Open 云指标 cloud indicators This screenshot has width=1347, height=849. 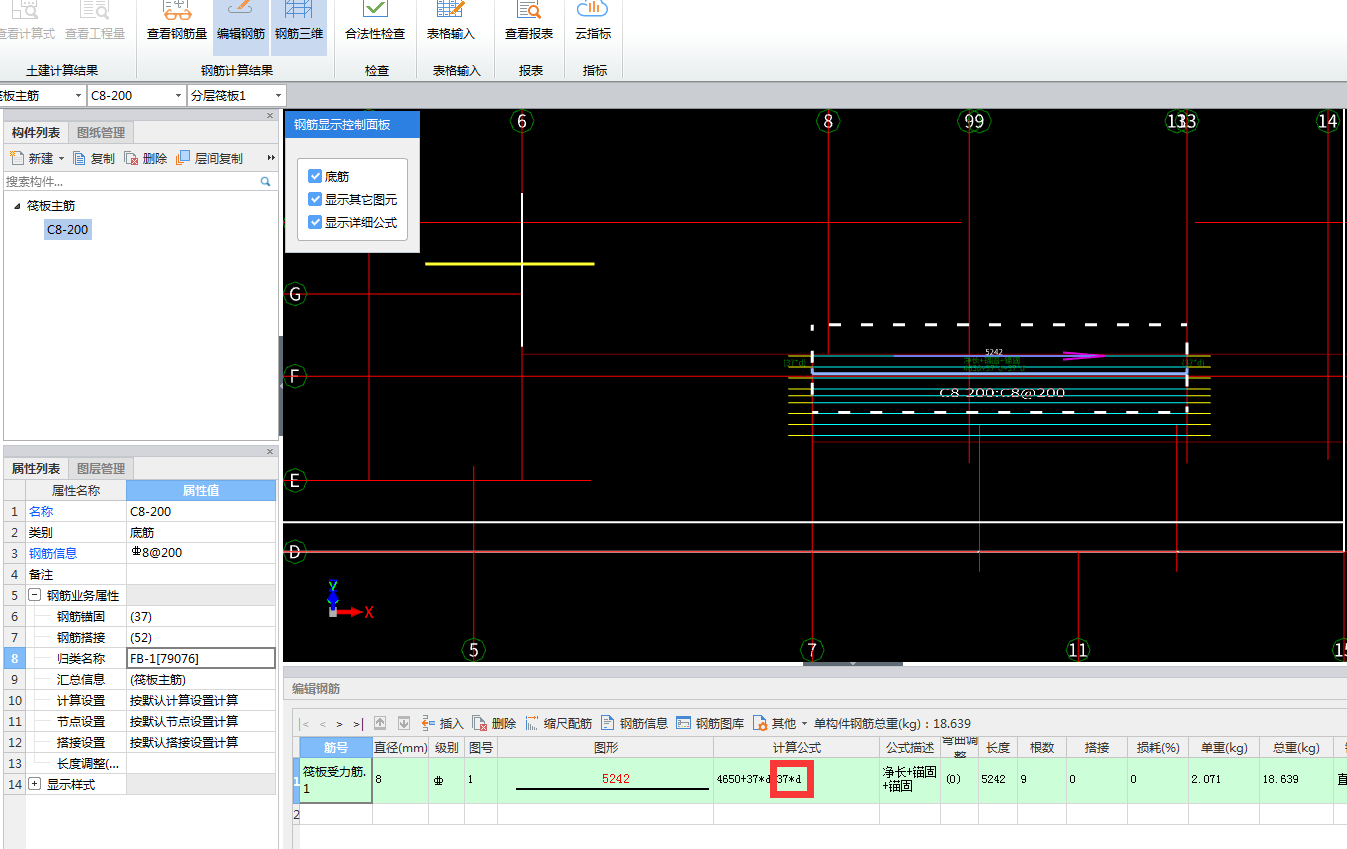pos(593,23)
